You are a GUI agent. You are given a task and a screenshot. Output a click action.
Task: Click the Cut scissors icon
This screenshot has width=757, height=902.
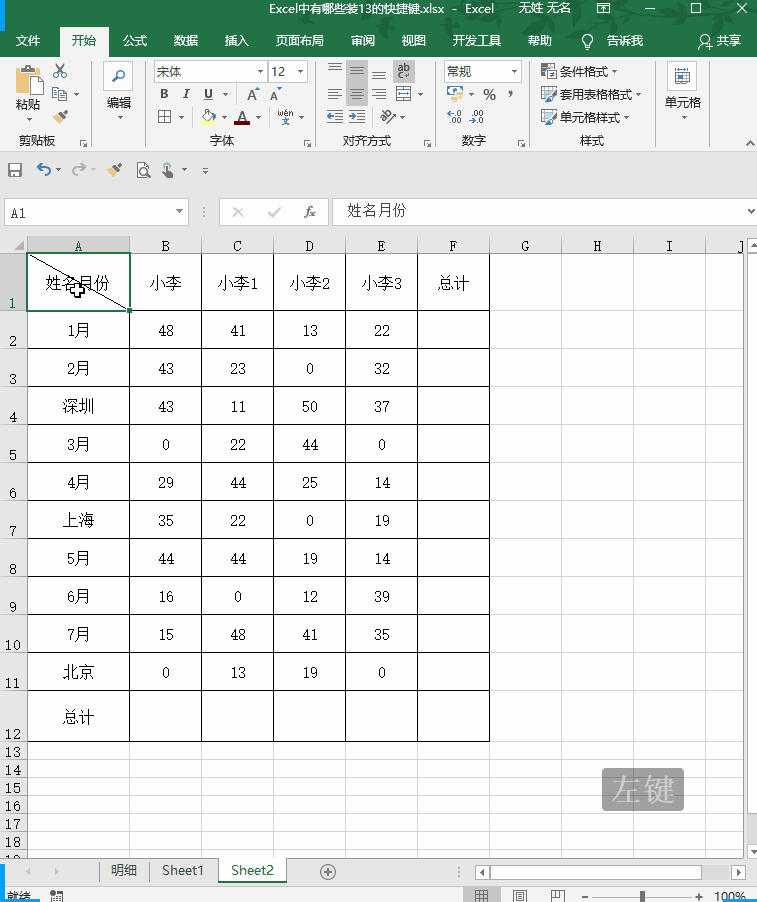pyautogui.click(x=59, y=71)
